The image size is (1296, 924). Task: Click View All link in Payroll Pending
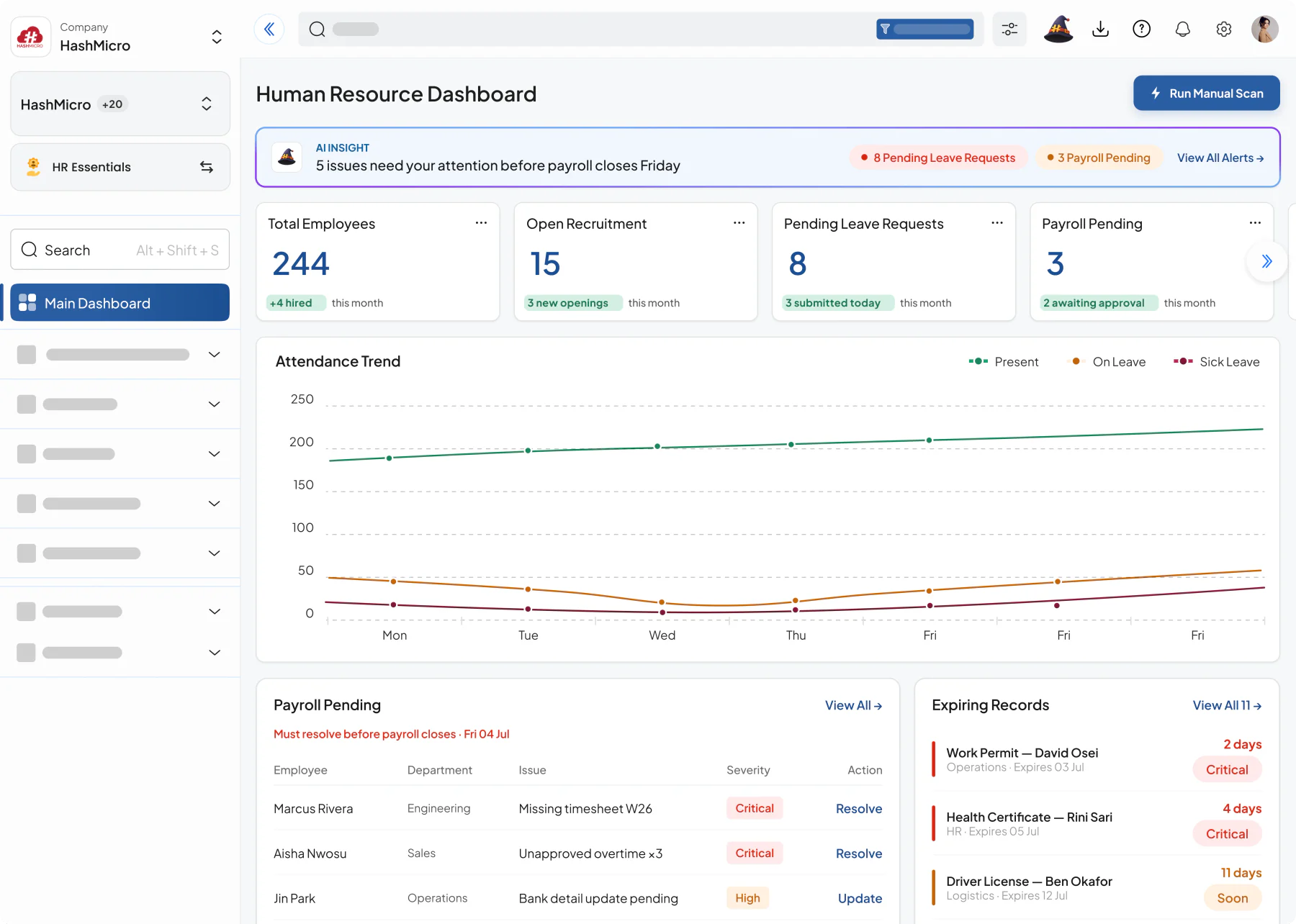[x=853, y=705]
